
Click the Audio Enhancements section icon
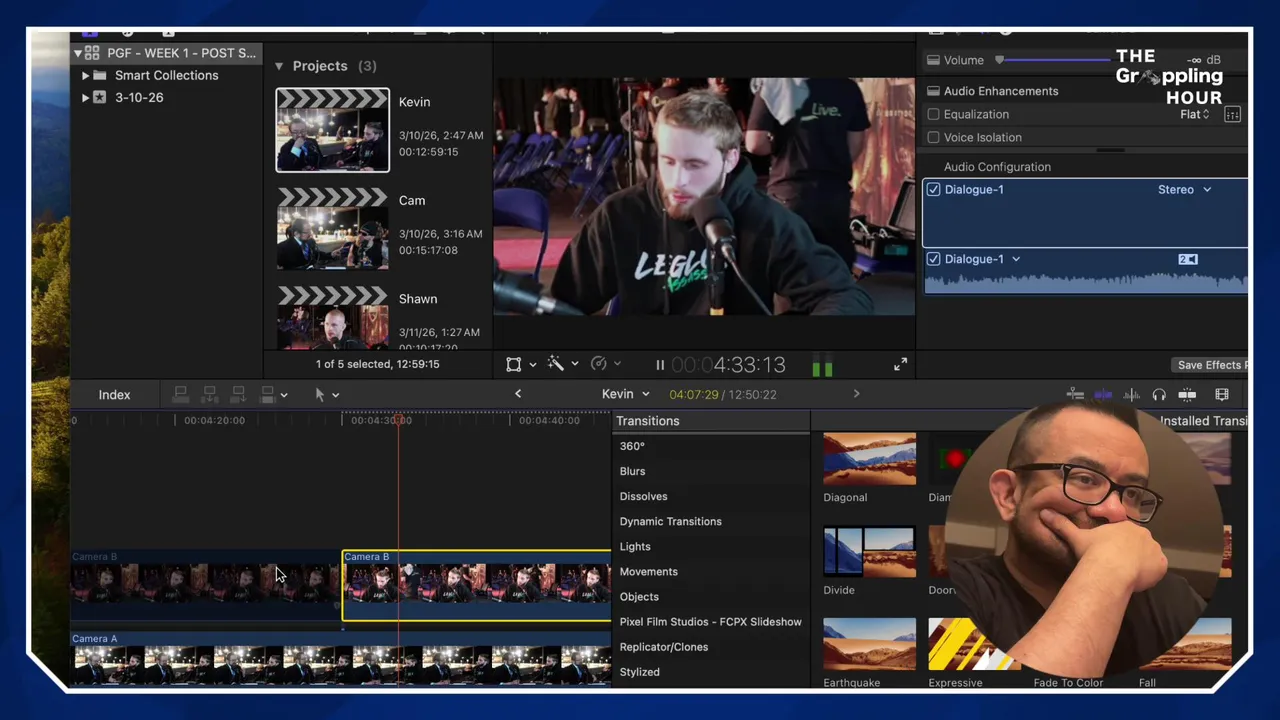coord(933,91)
